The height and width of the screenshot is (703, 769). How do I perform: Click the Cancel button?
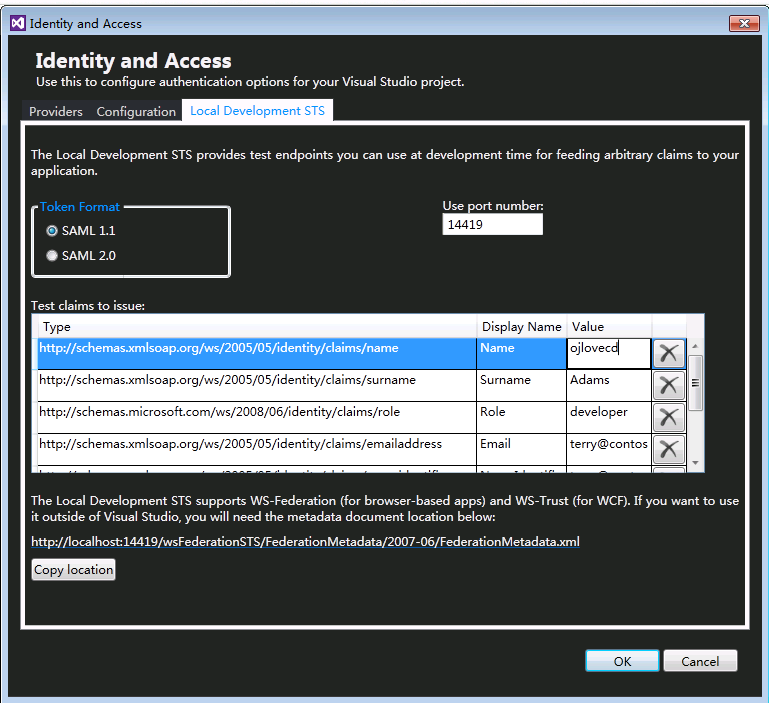pos(700,661)
